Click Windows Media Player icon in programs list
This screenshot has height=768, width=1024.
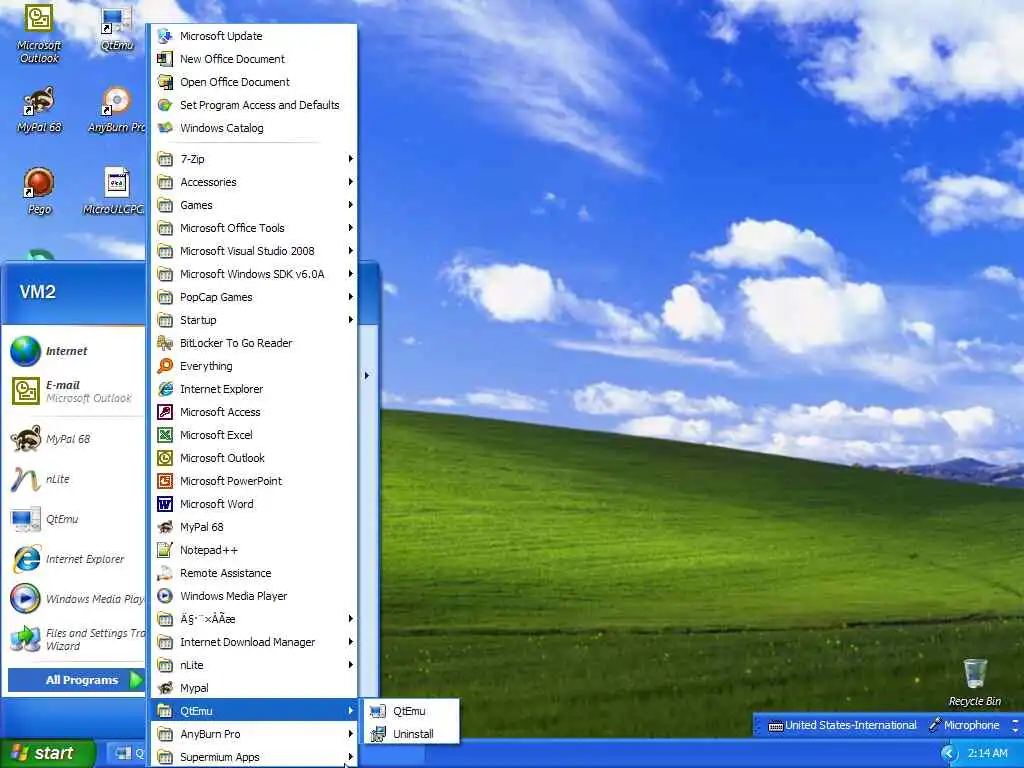click(165, 596)
